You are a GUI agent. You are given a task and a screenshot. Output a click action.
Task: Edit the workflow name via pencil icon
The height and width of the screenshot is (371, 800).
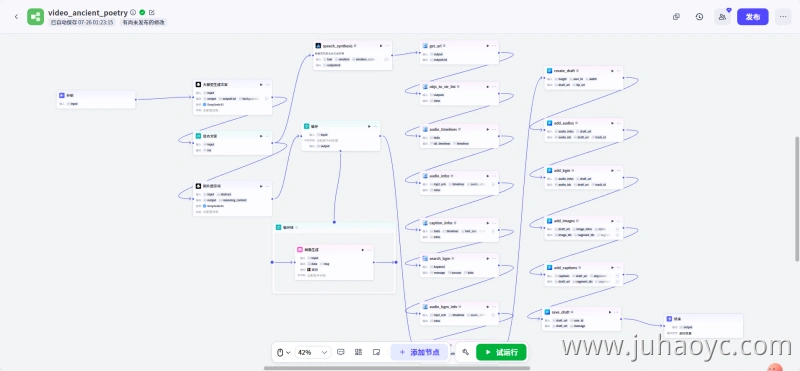tap(152, 12)
